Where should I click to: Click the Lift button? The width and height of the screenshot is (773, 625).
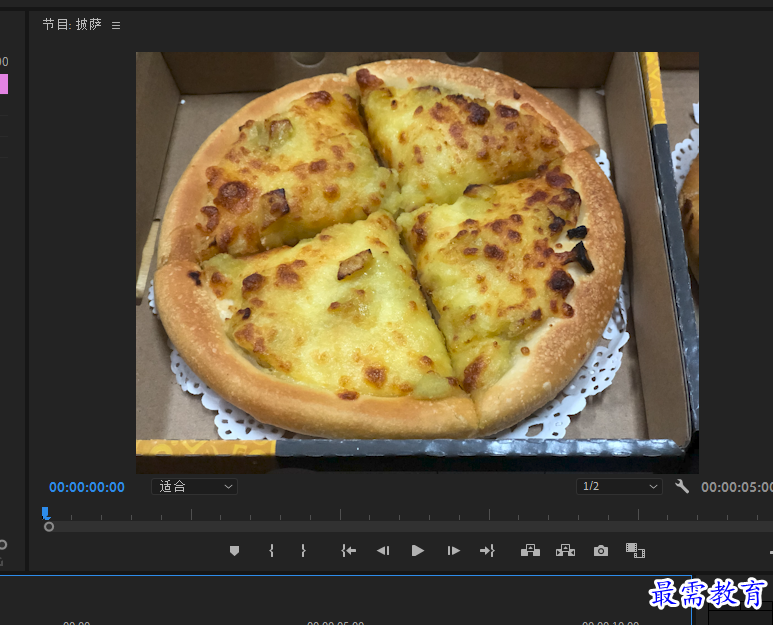point(530,551)
